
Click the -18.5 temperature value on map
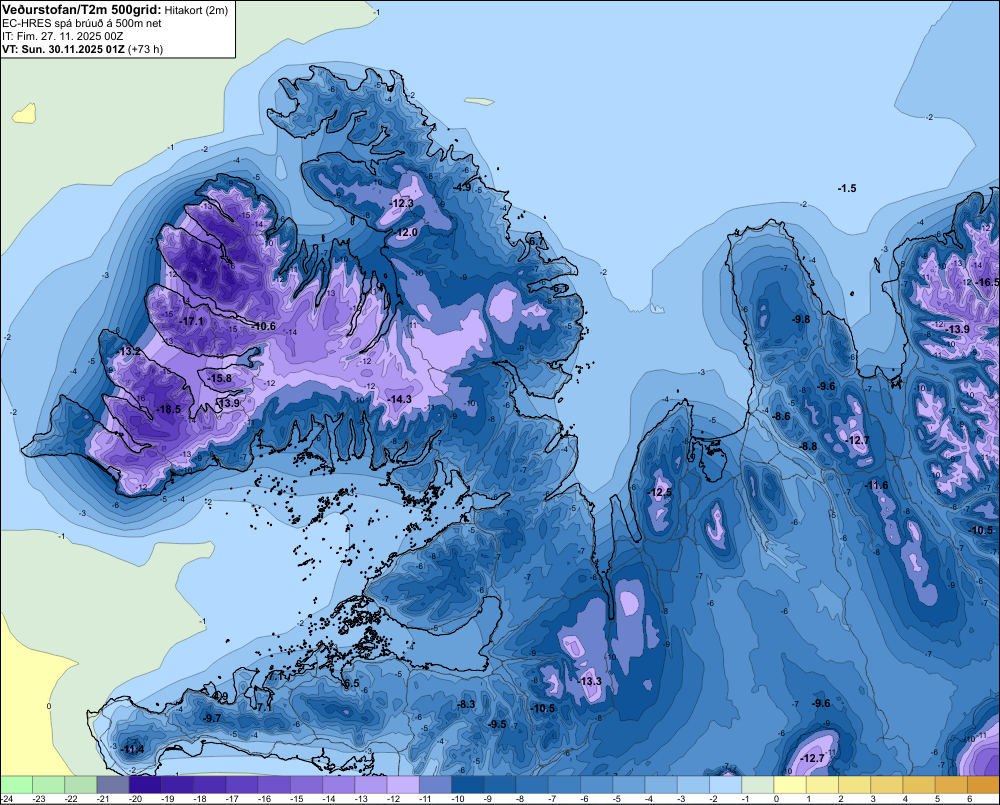168,410
